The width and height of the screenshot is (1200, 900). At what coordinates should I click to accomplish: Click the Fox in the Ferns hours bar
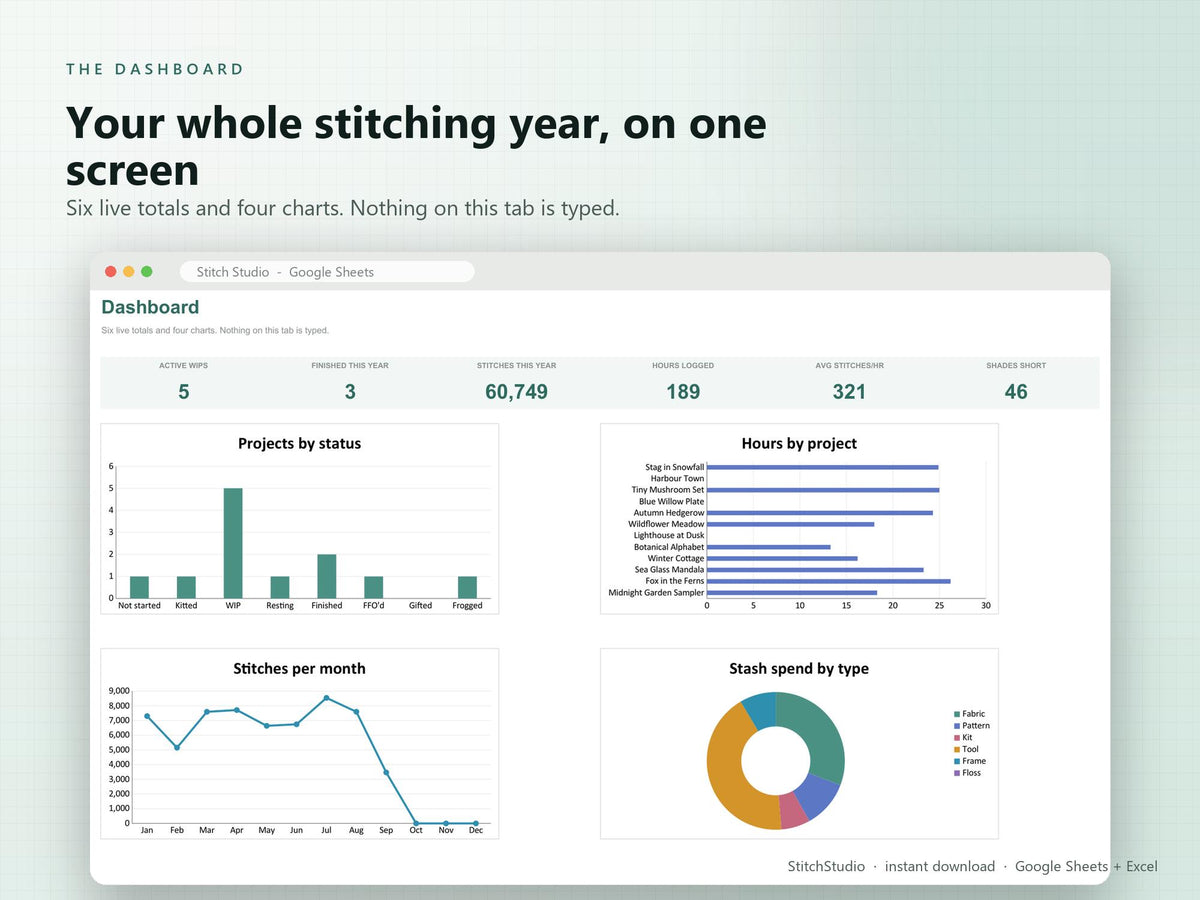829,581
